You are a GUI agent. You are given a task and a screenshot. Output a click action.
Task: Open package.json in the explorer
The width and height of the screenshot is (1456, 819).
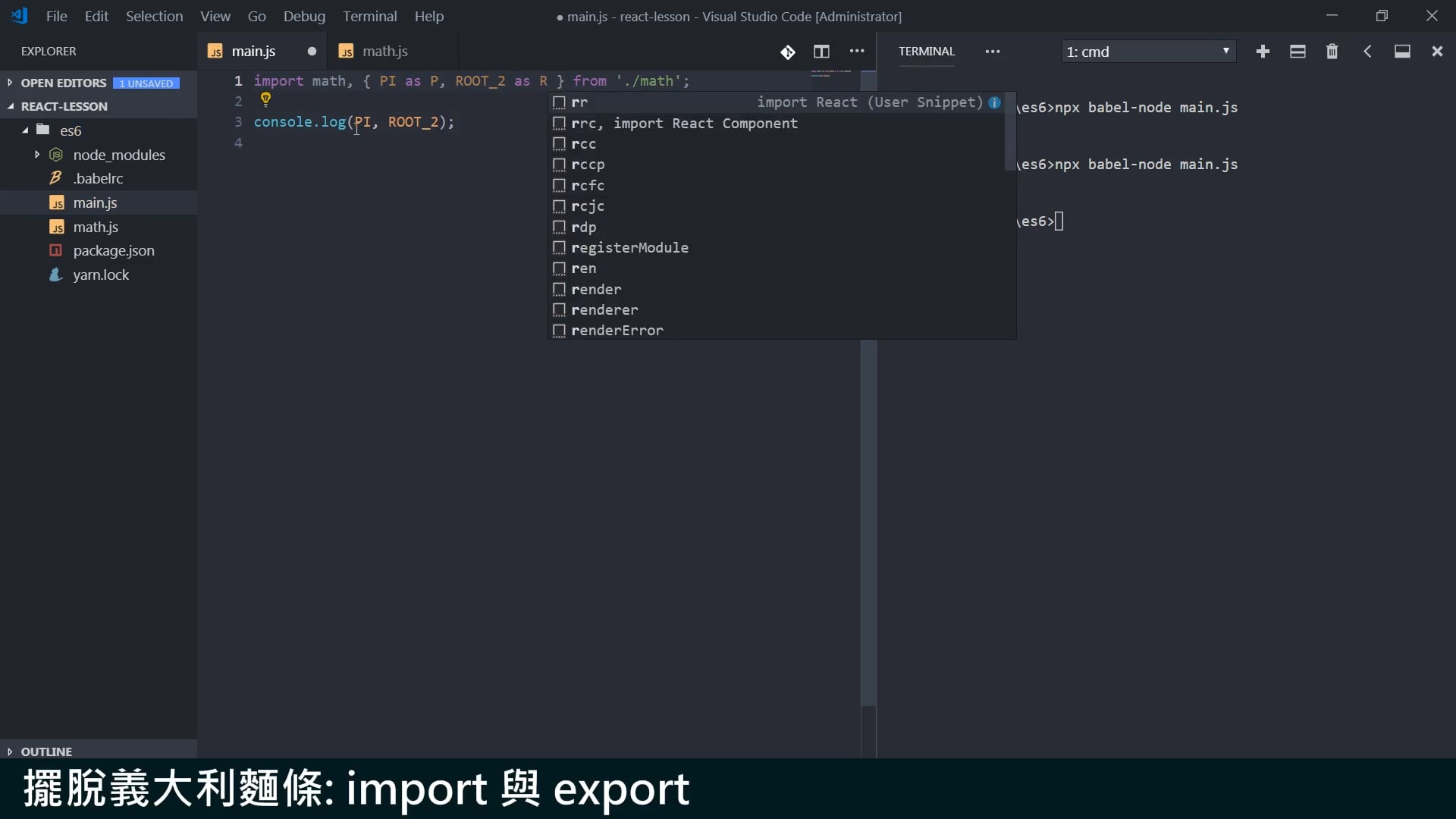coord(113,251)
